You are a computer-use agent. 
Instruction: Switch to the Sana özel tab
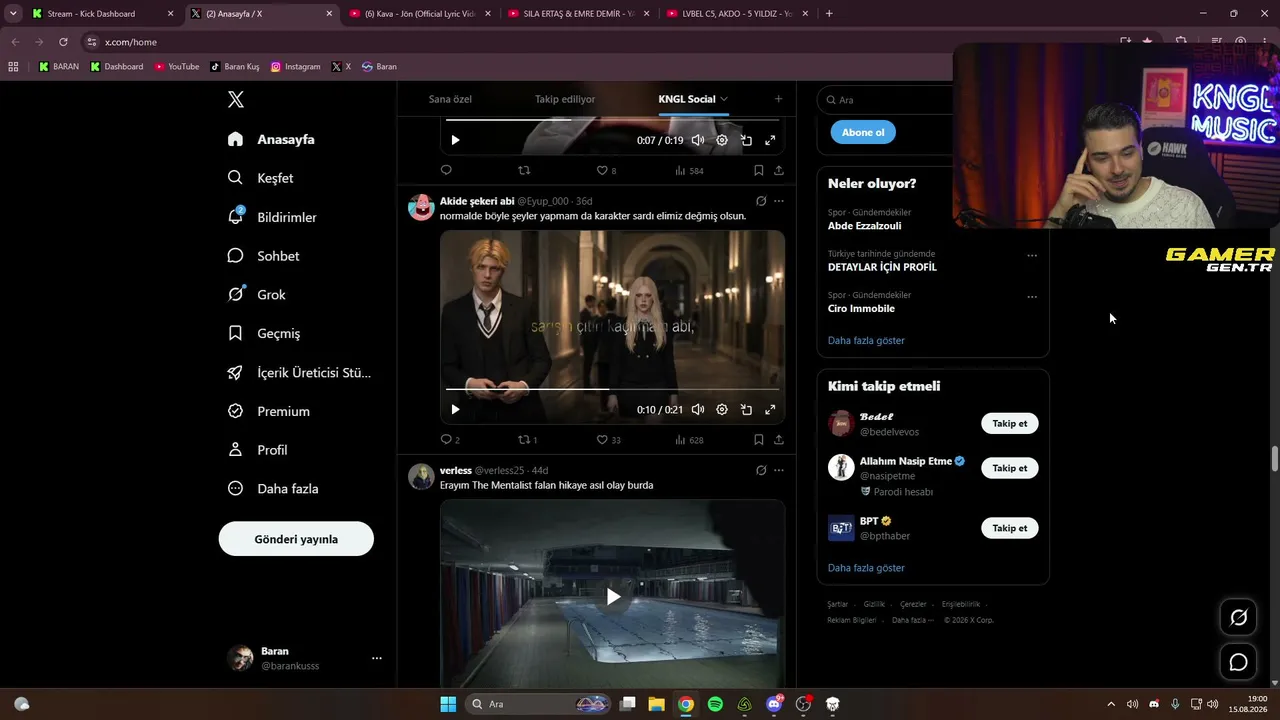pos(450,99)
